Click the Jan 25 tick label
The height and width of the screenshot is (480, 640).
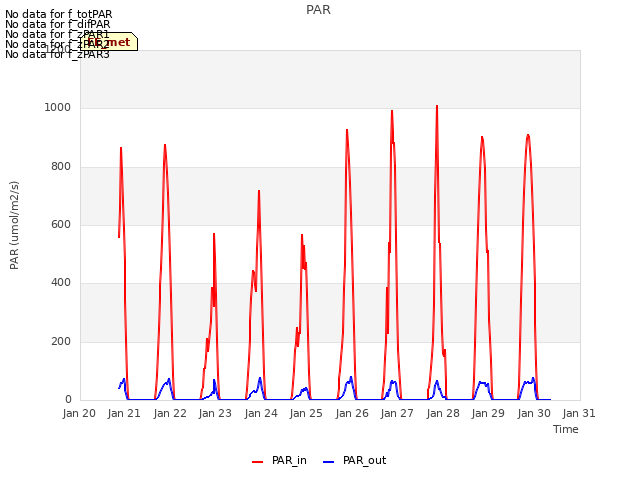(x=306, y=413)
